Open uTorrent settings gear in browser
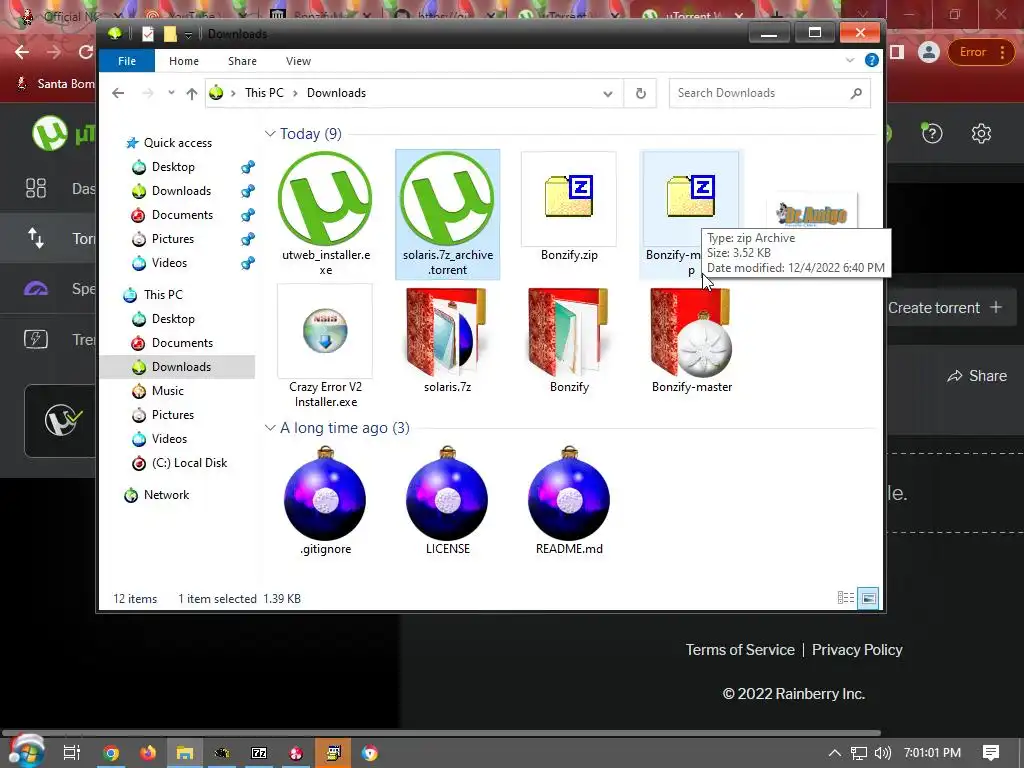The image size is (1024, 768). tap(981, 133)
